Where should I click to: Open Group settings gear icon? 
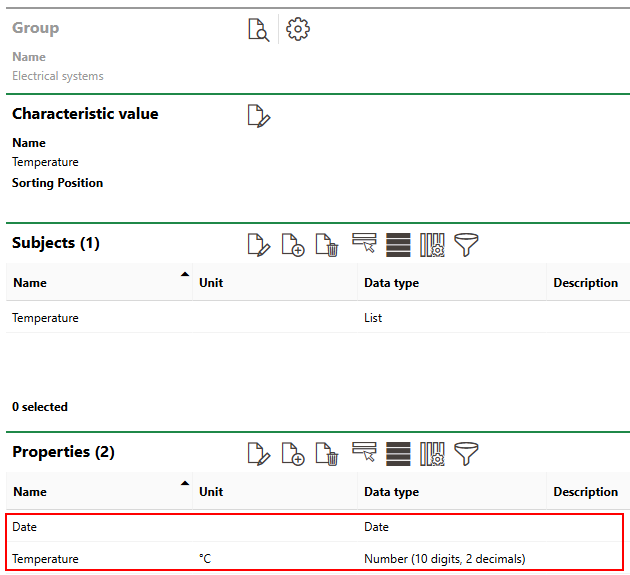click(297, 30)
